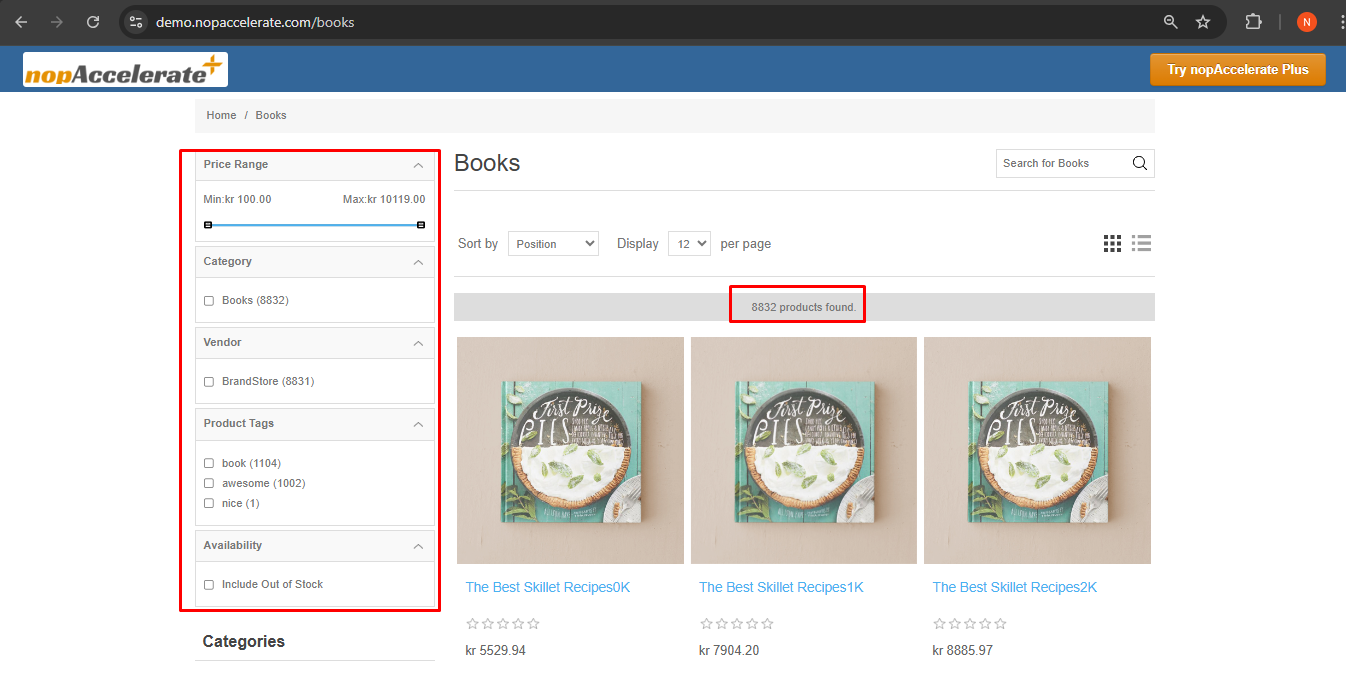
Task: Open the Display per page dropdown
Action: point(689,244)
